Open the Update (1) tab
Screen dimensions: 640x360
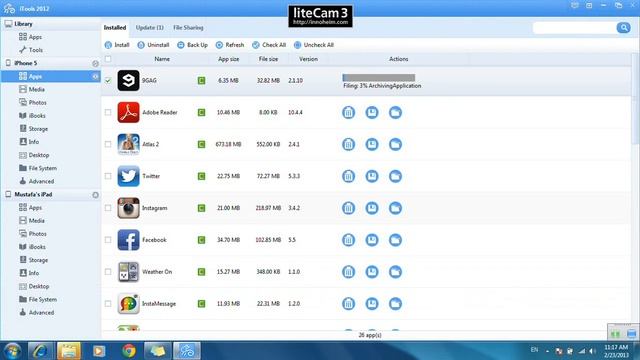point(149,28)
